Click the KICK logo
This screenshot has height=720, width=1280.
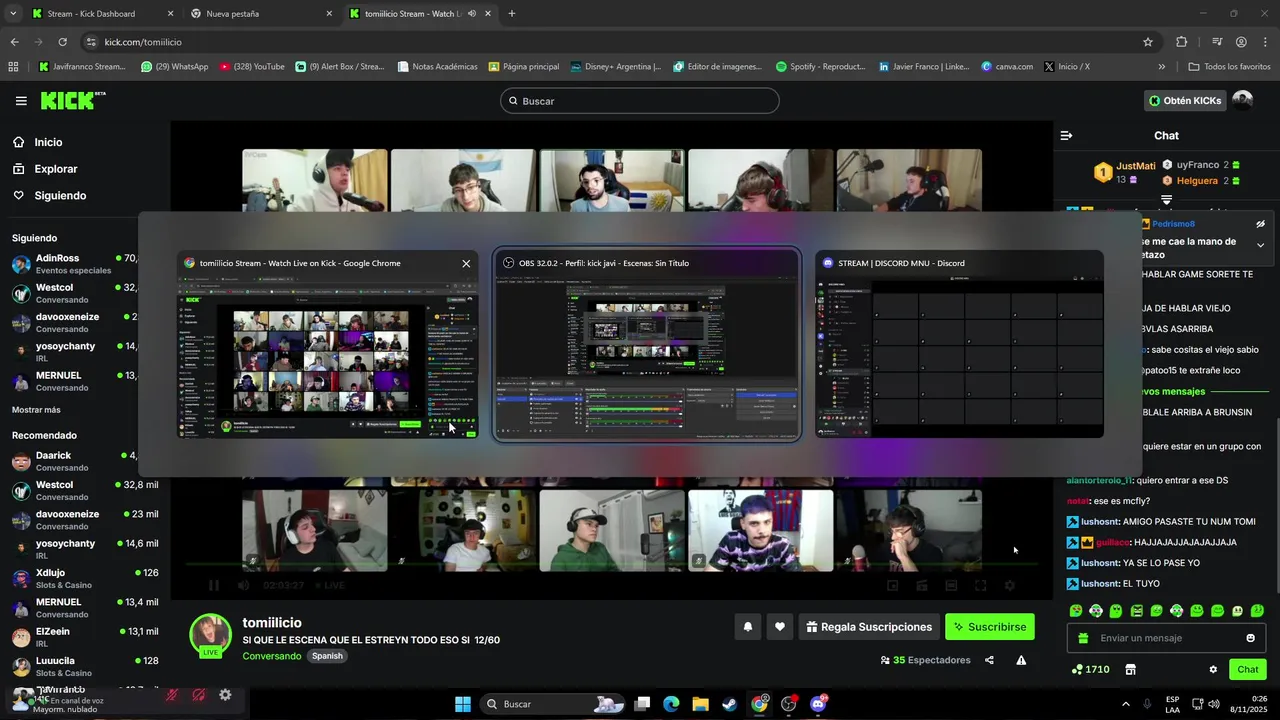tap(72, 100)
